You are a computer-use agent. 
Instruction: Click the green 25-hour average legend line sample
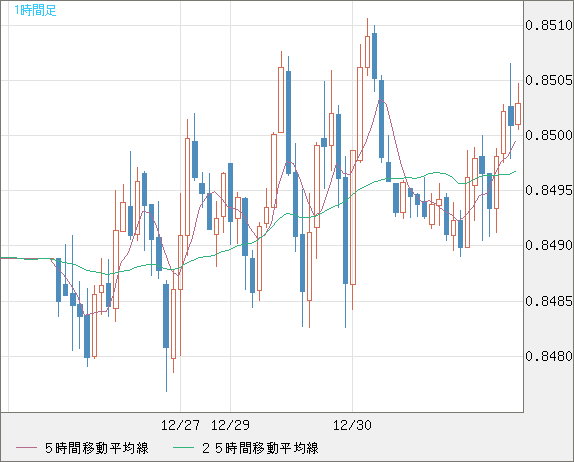click(x=183, y=448)
